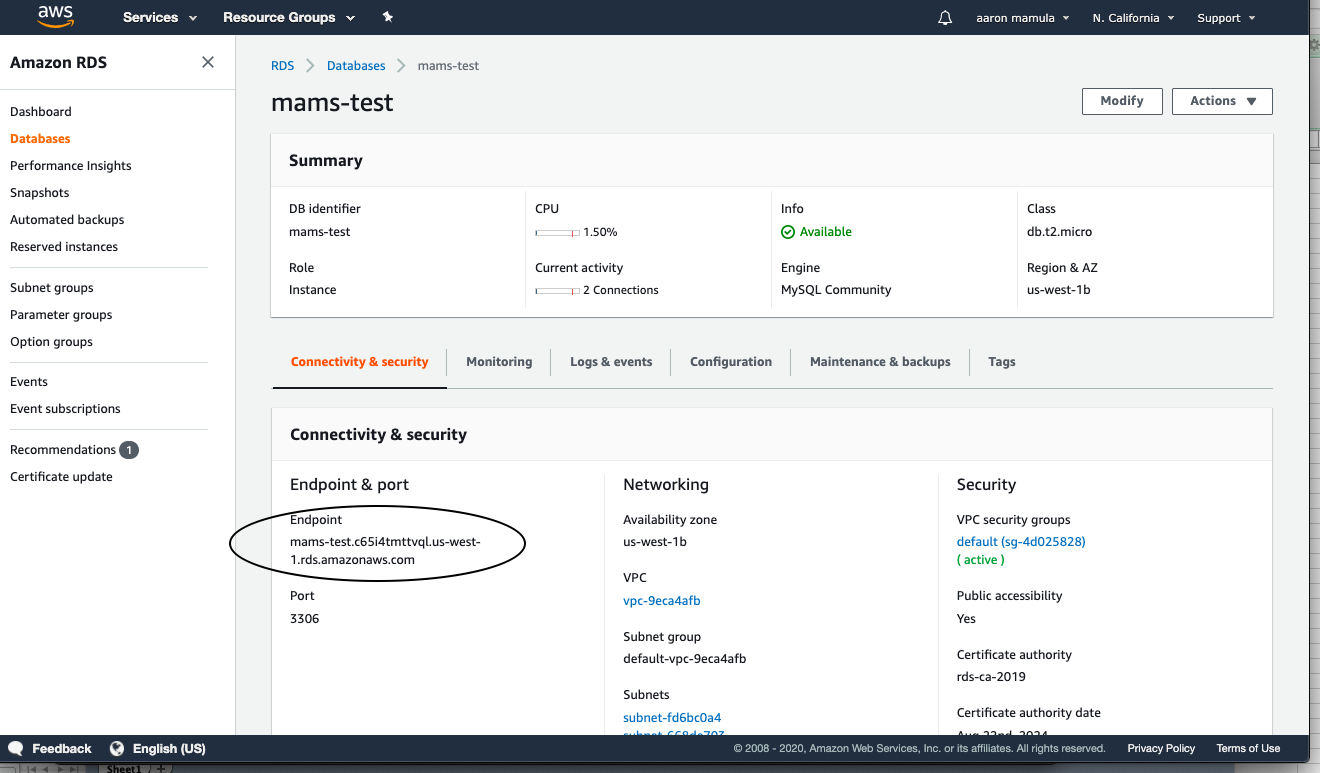Go to Databases breadcrumb link
Viewport: 1320px width, 773px height.
tap(356, 66)
